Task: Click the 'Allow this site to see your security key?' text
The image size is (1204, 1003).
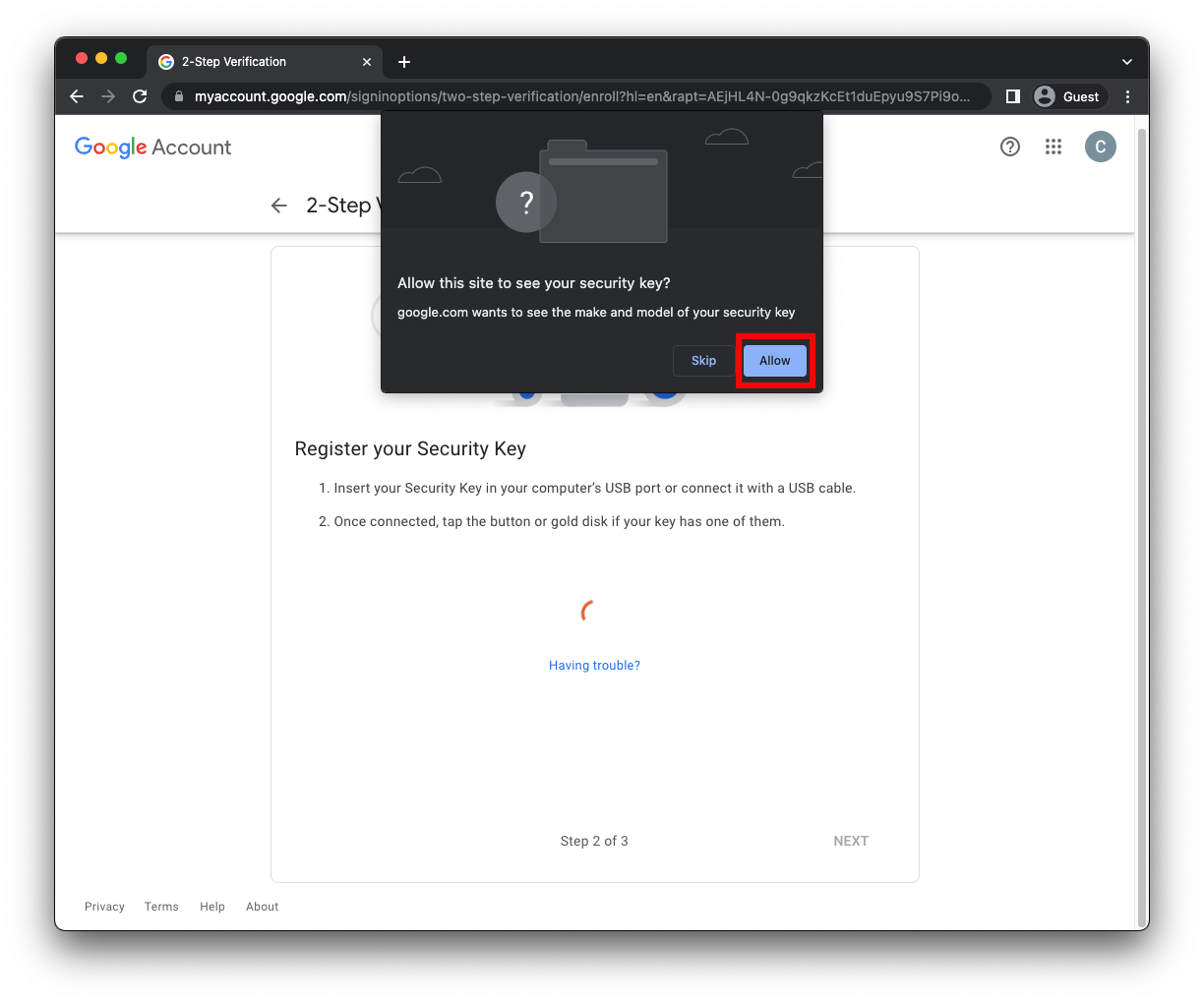Action: 534,283
